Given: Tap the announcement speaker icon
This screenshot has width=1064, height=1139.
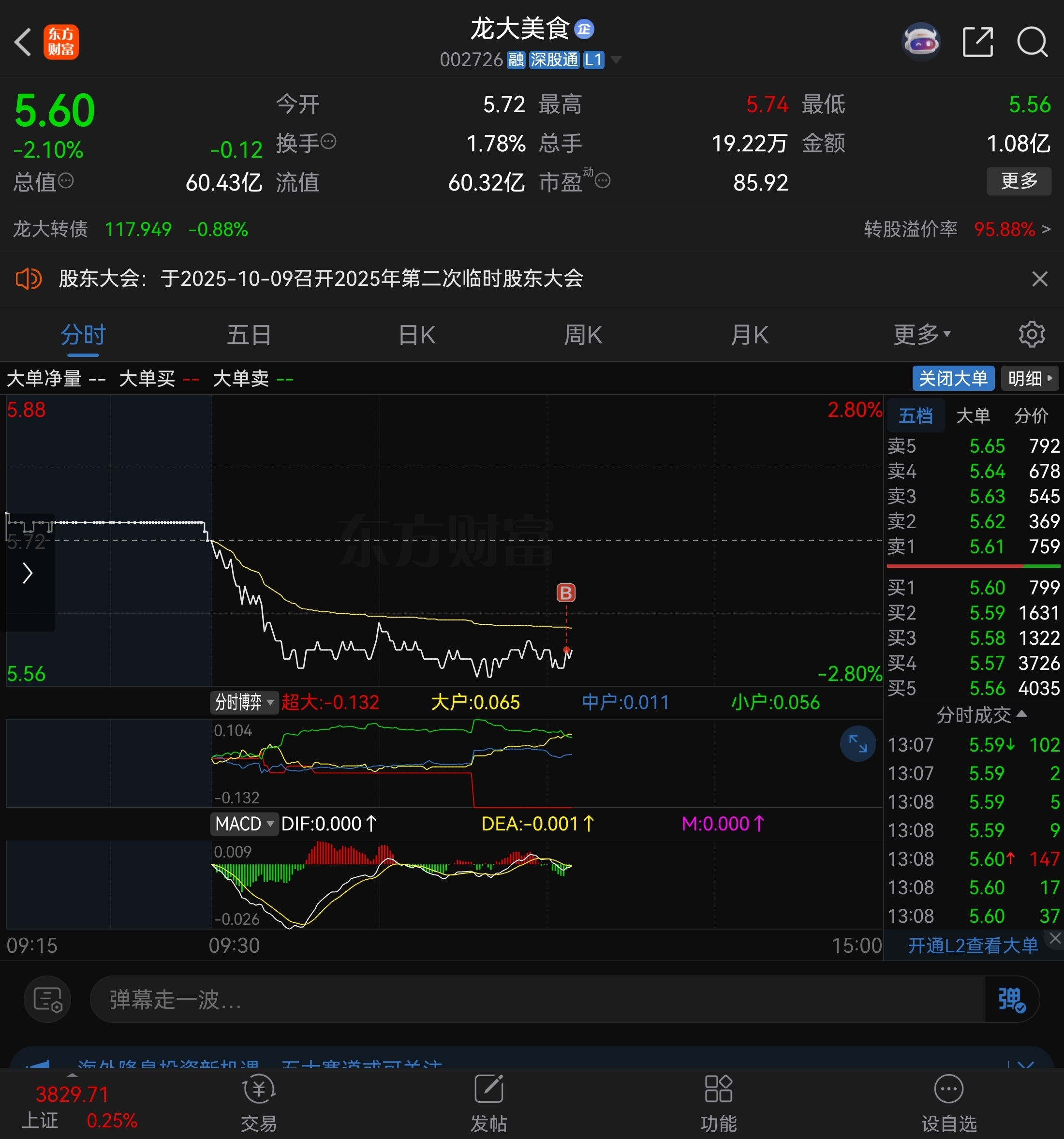Looking at the screenshot, I should [28, 279].
